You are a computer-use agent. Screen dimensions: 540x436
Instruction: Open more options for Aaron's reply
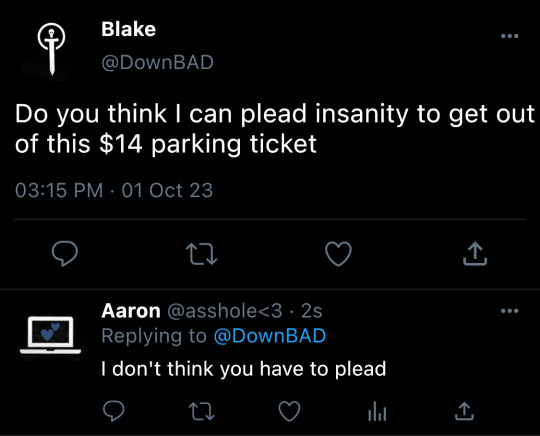point(510,311)
